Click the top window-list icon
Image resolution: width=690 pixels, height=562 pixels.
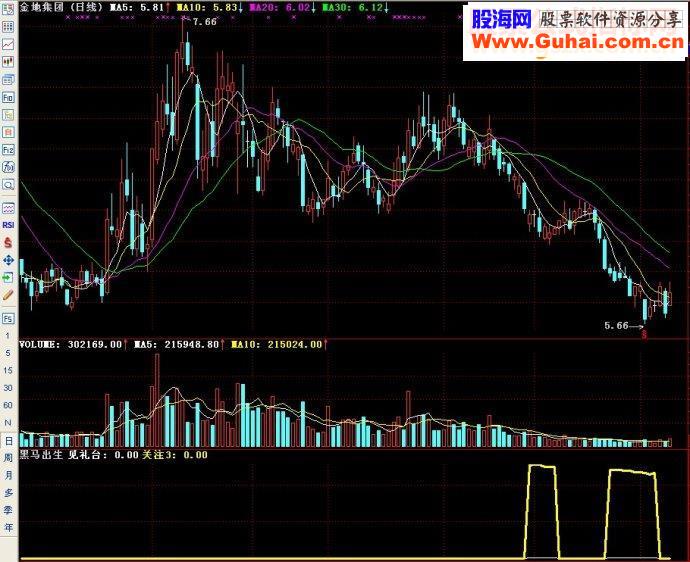coord(8,10)
